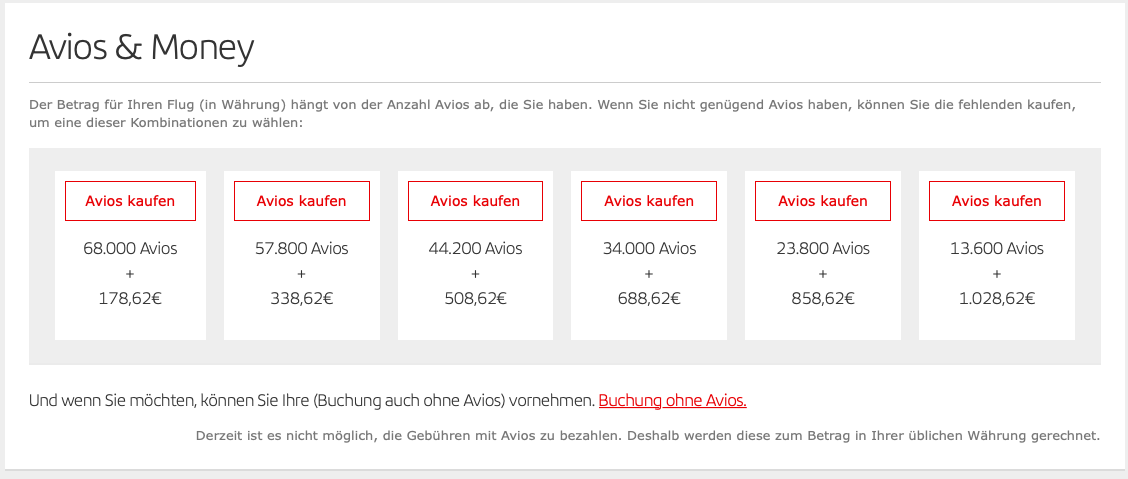Click the 44.200 Avios amount text
Screen dimensions: 1128x479
[475, 248]
